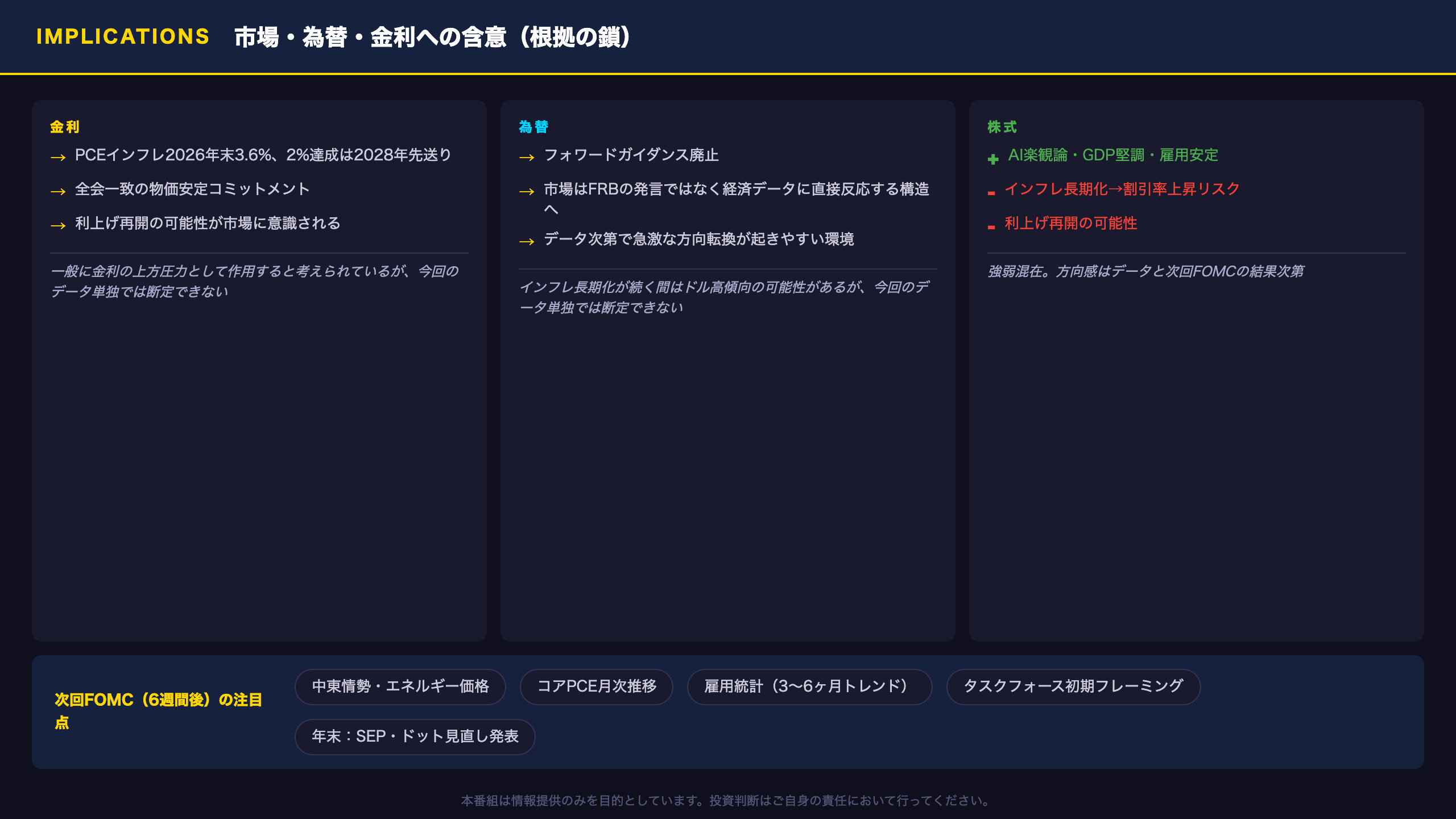Click the 雇用統計（3〜6ヶ月トレンド）chip
Viewport: 1456px width, 819px height.
(809, 686)
